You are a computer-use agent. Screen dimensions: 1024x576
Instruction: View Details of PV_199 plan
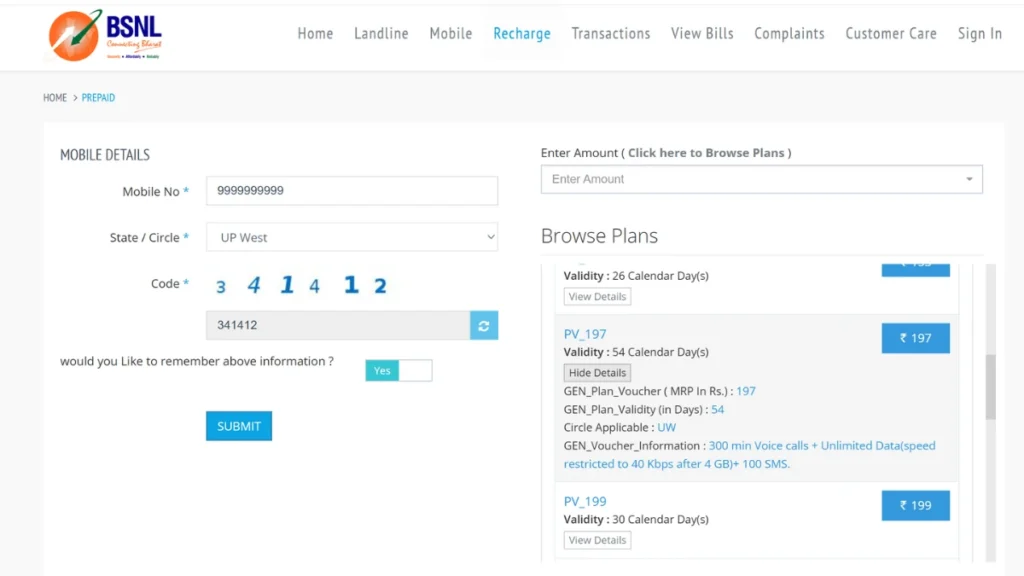(597, 540)
